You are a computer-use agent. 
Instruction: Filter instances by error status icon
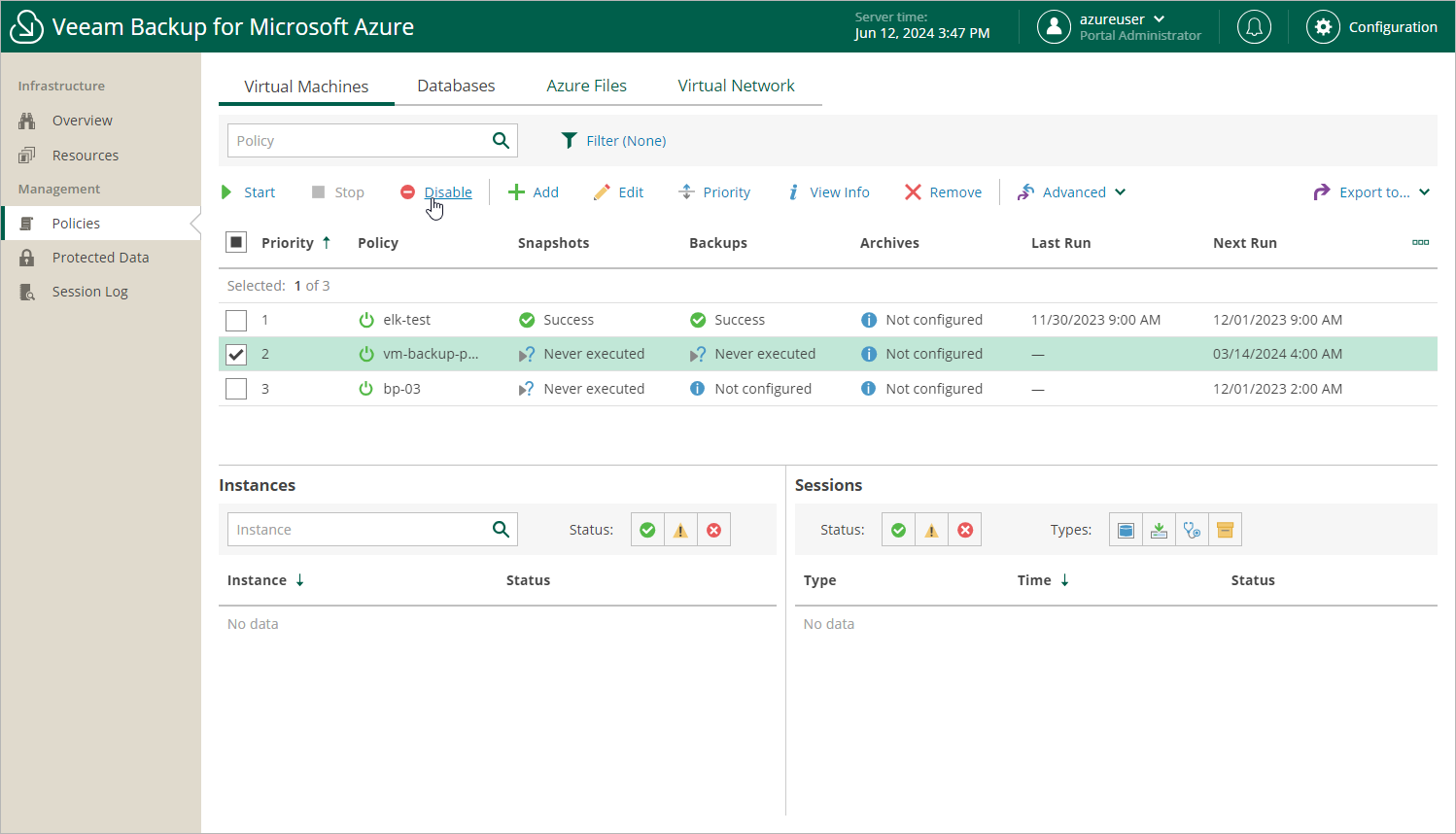(713, 530)
